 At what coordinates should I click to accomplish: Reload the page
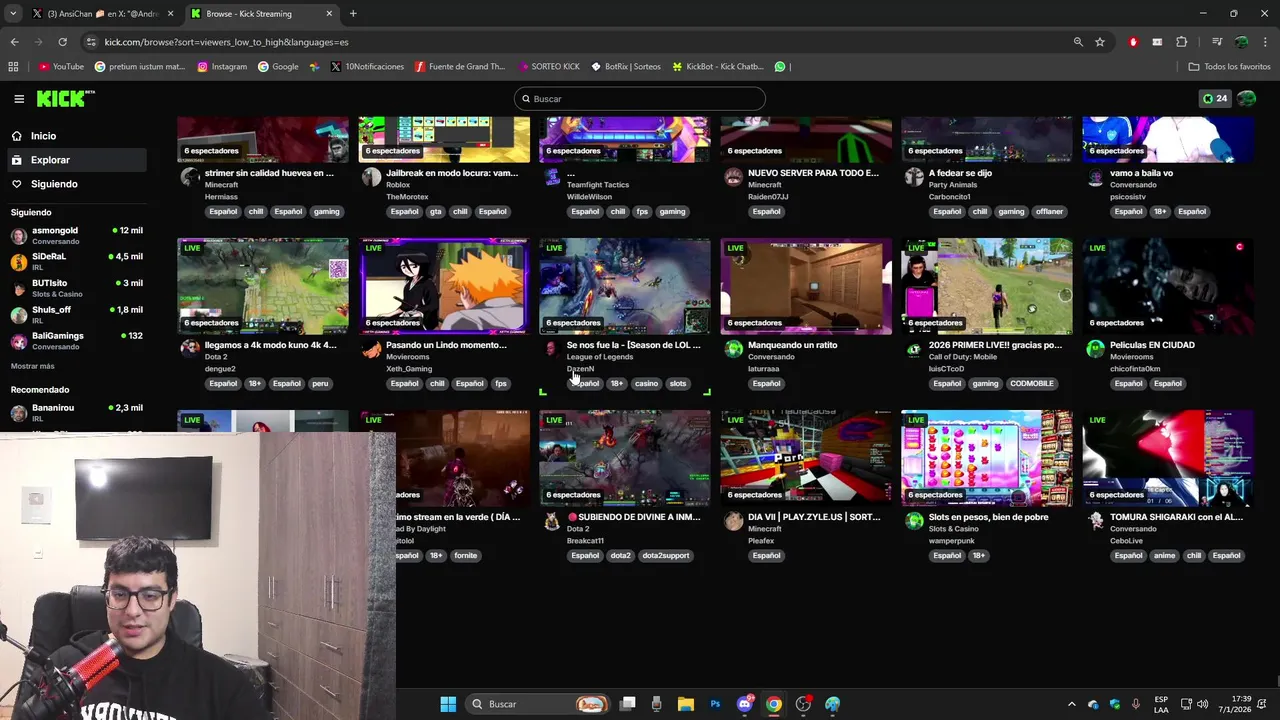[62, 42]
